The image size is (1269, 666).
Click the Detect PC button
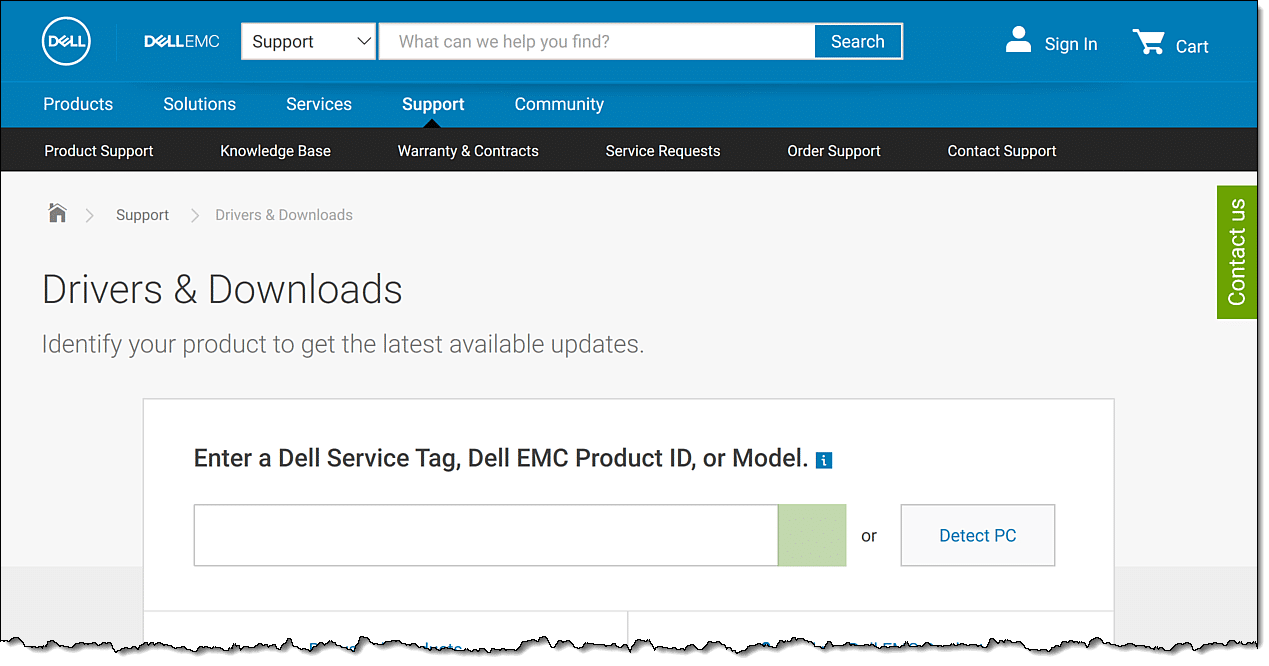pos(977,536)
